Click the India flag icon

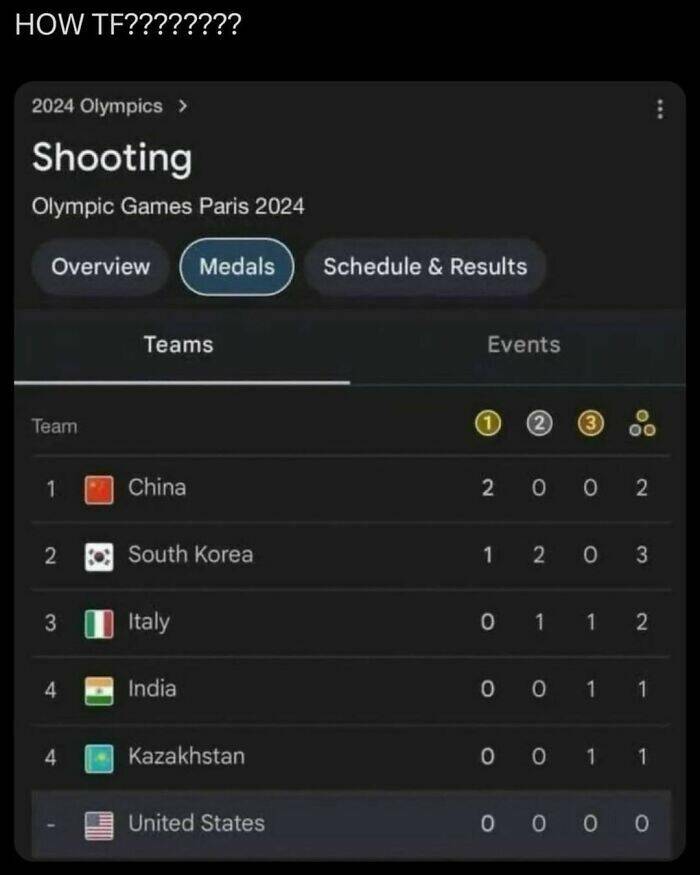tap(99, 690)
